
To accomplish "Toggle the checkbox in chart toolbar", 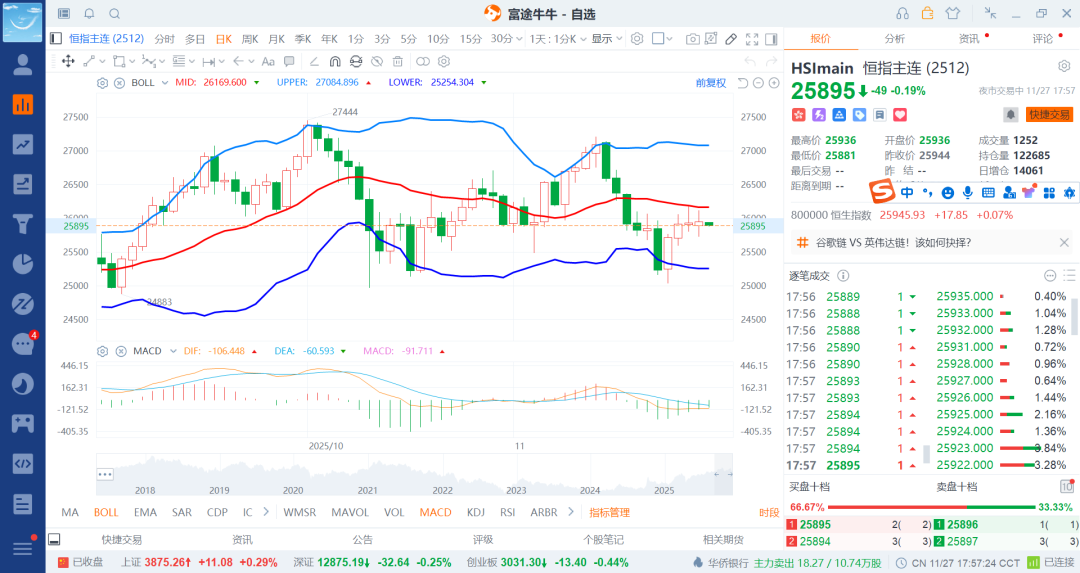I will 658,39.
